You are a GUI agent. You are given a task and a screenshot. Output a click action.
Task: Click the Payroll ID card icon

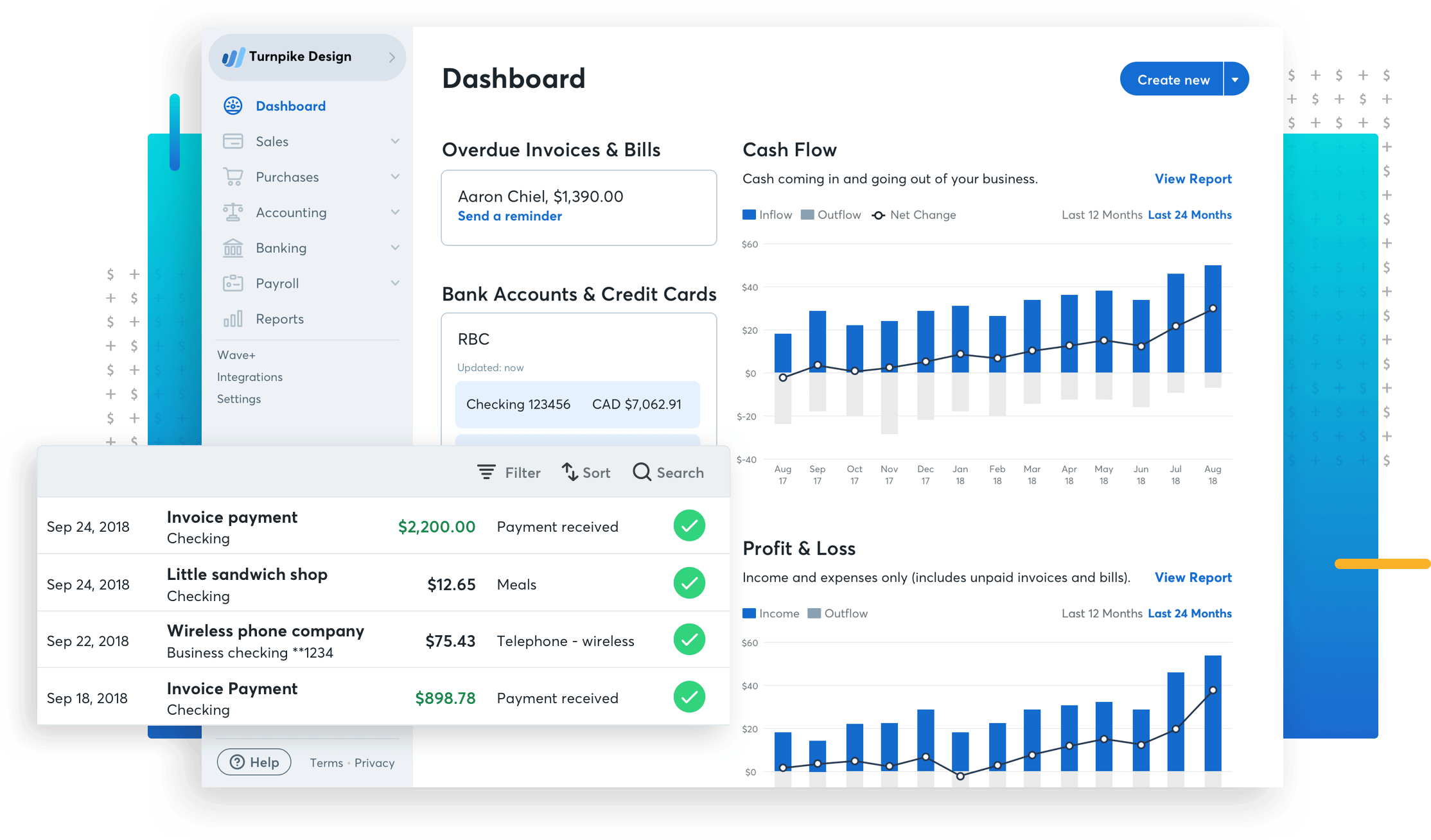[x=233, y=283]
